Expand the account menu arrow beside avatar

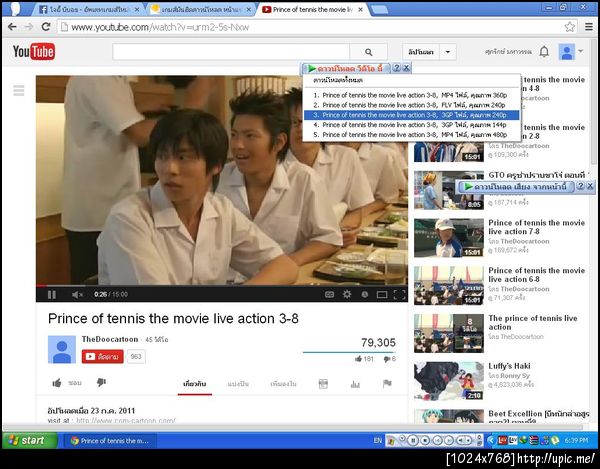[580, 51]
